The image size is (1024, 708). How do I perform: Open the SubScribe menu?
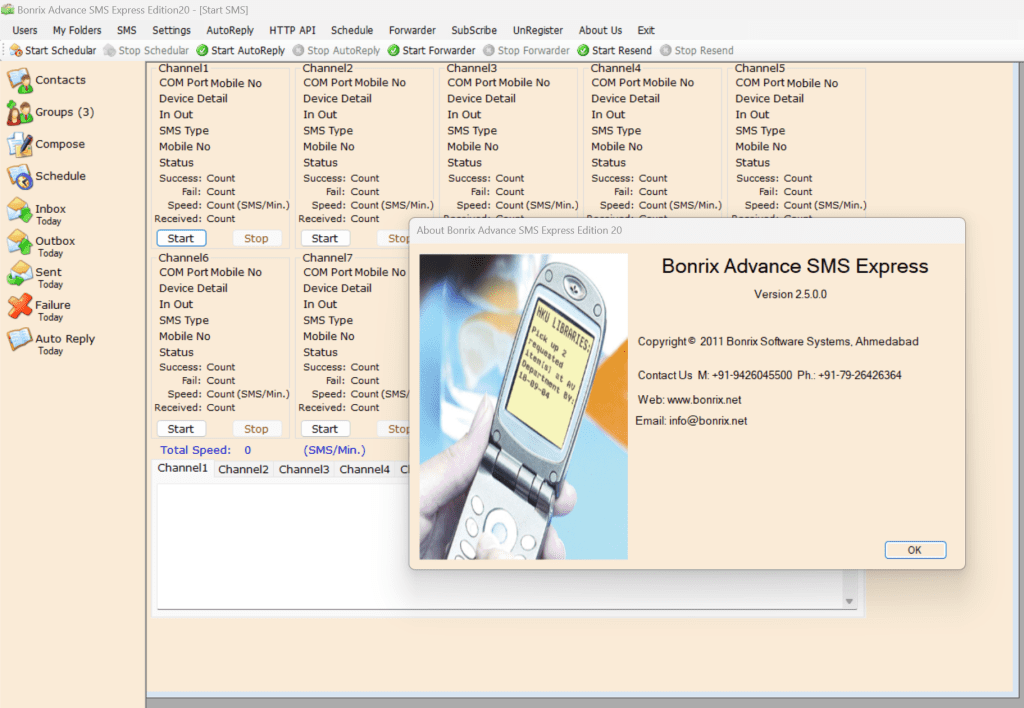pos(474,30)
